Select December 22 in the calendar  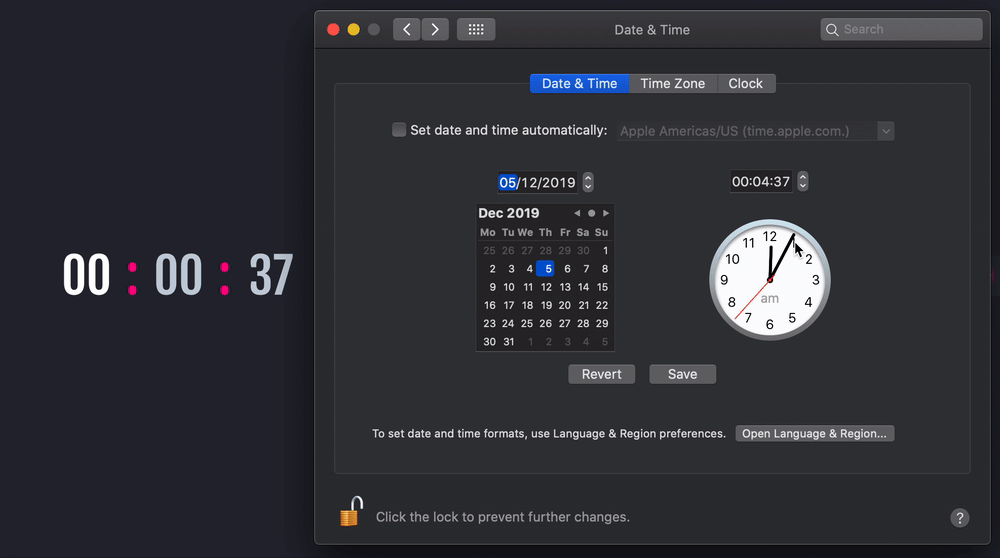(x=602, y=305)
